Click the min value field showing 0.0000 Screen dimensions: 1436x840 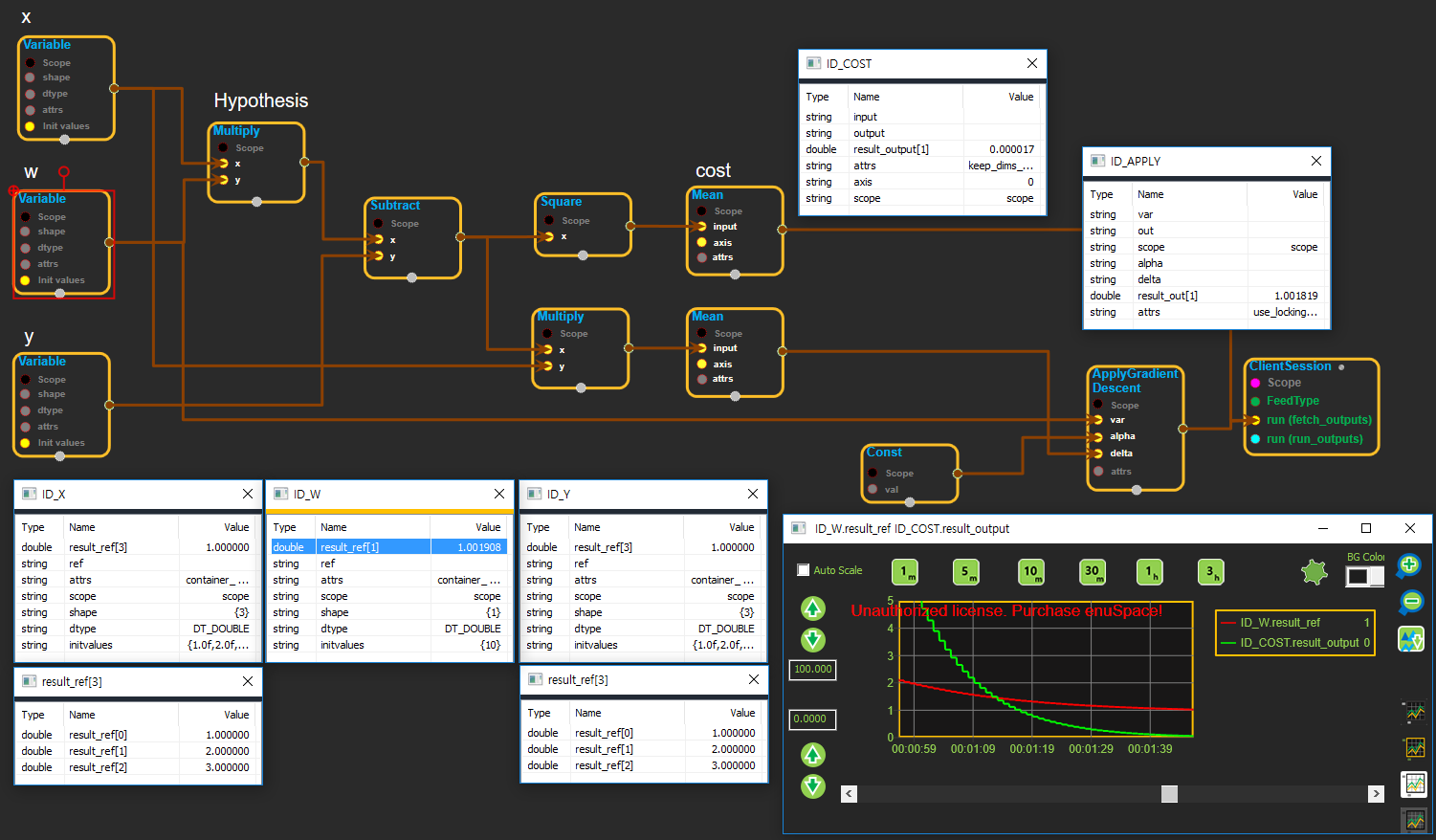(812, 719)
